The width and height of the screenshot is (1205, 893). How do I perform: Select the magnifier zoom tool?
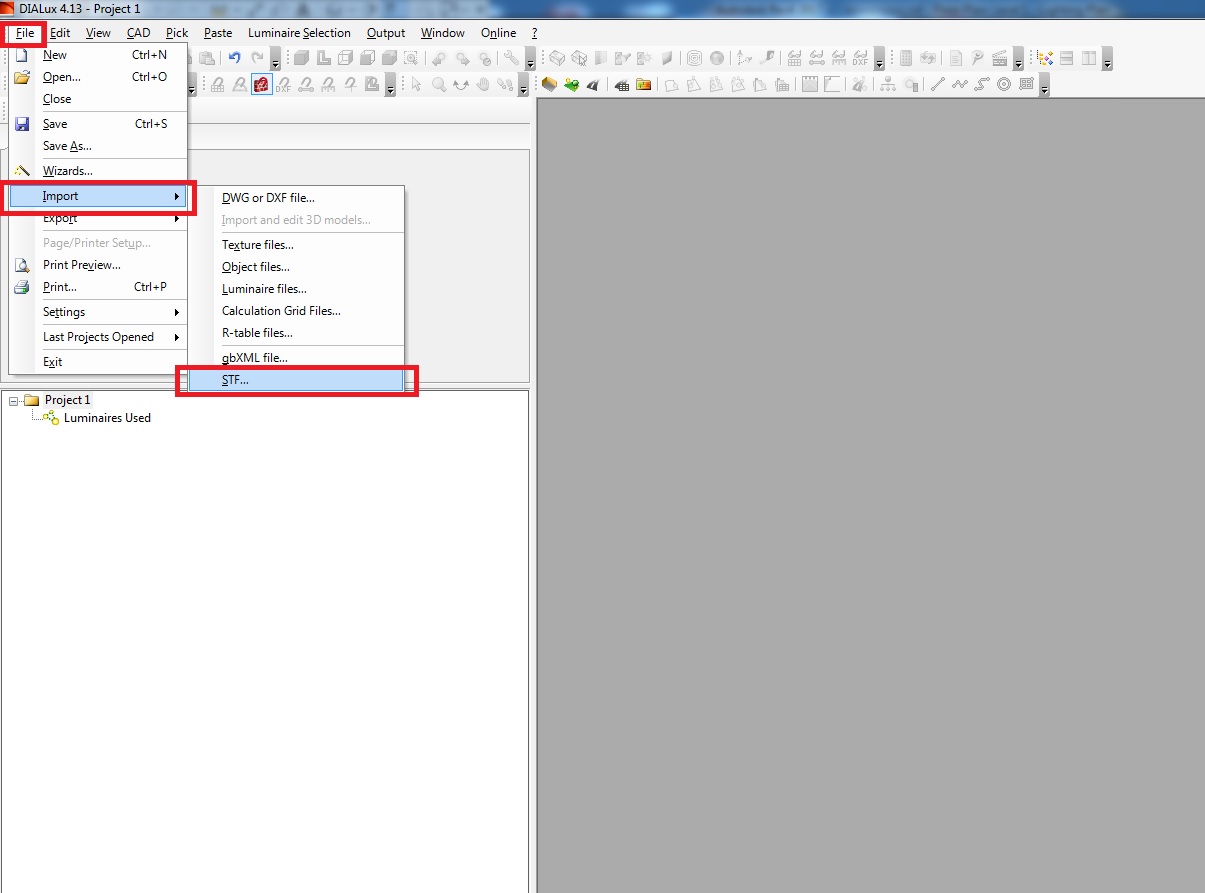pyautogui.click(x=439, y=84)
